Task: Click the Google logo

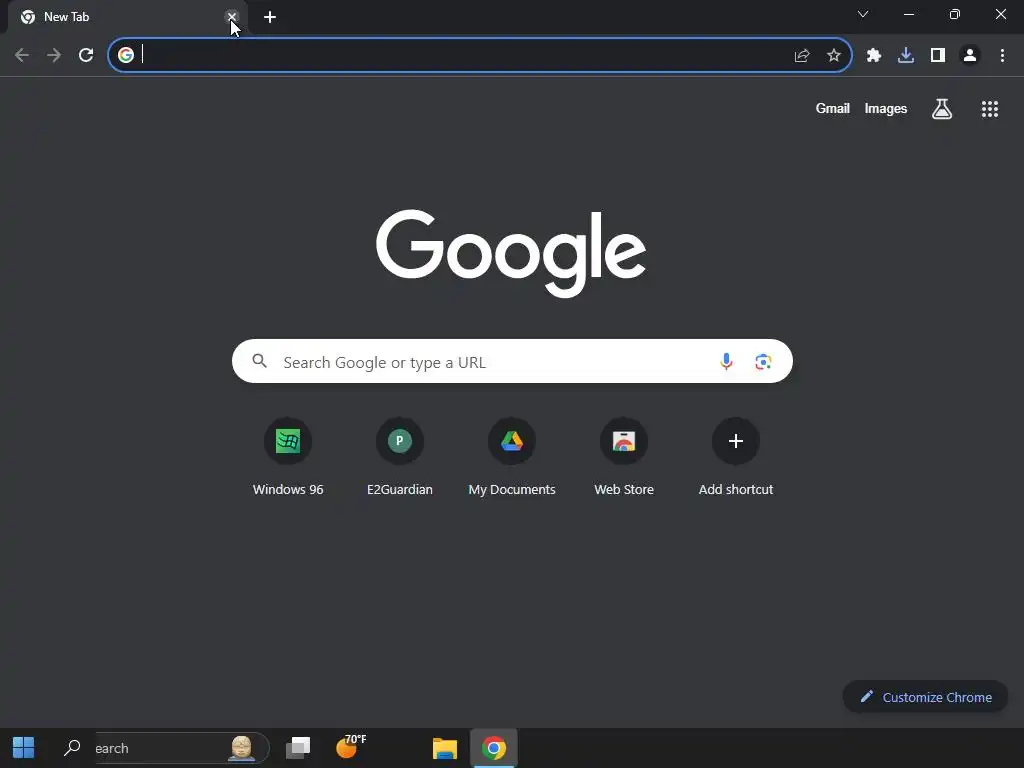Action: pos(511,253)
